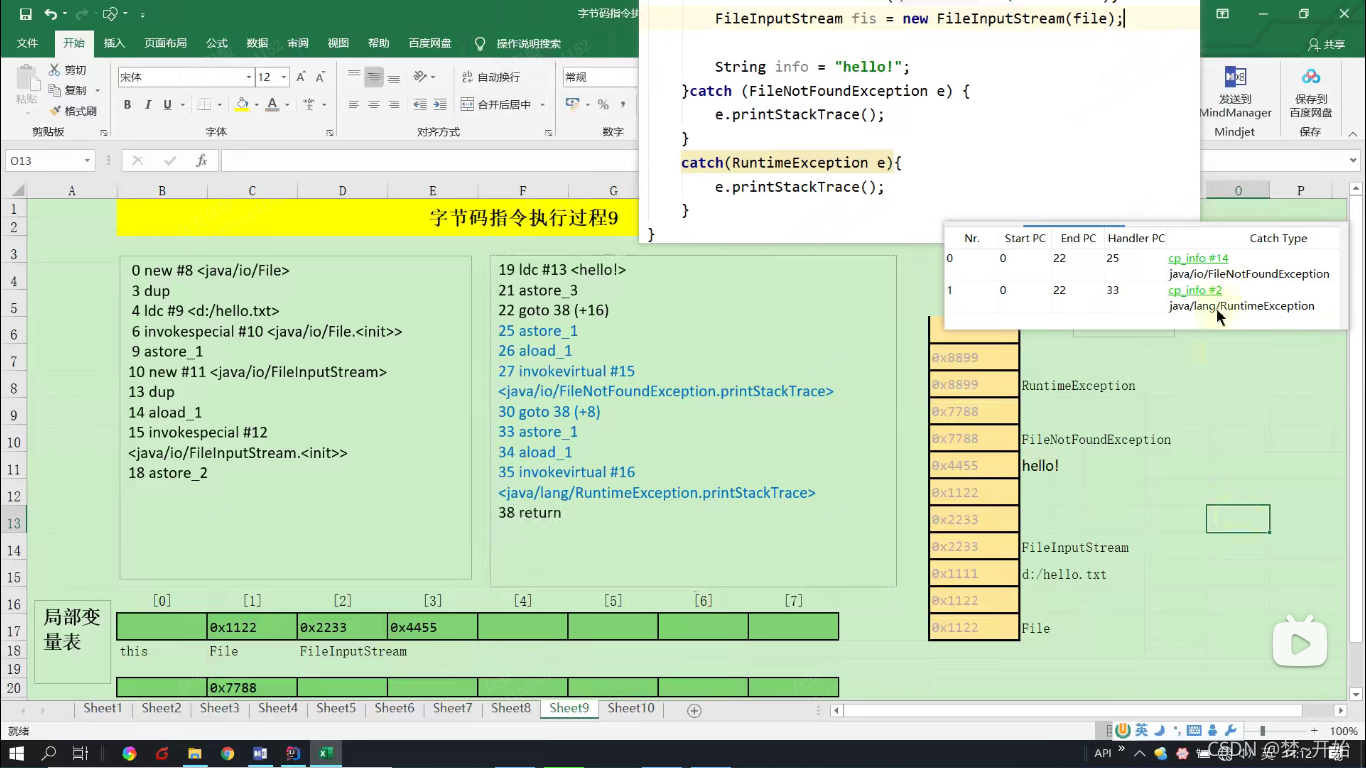1366x768 pixels.
Task: Click Save to Baidu Netdisk (保存到百度网盘)
Action: point(1311,92)
